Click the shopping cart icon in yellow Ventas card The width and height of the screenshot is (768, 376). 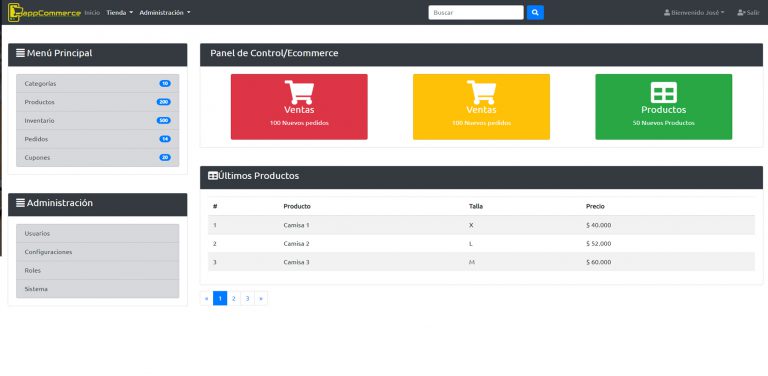click(x=481, y=92)
